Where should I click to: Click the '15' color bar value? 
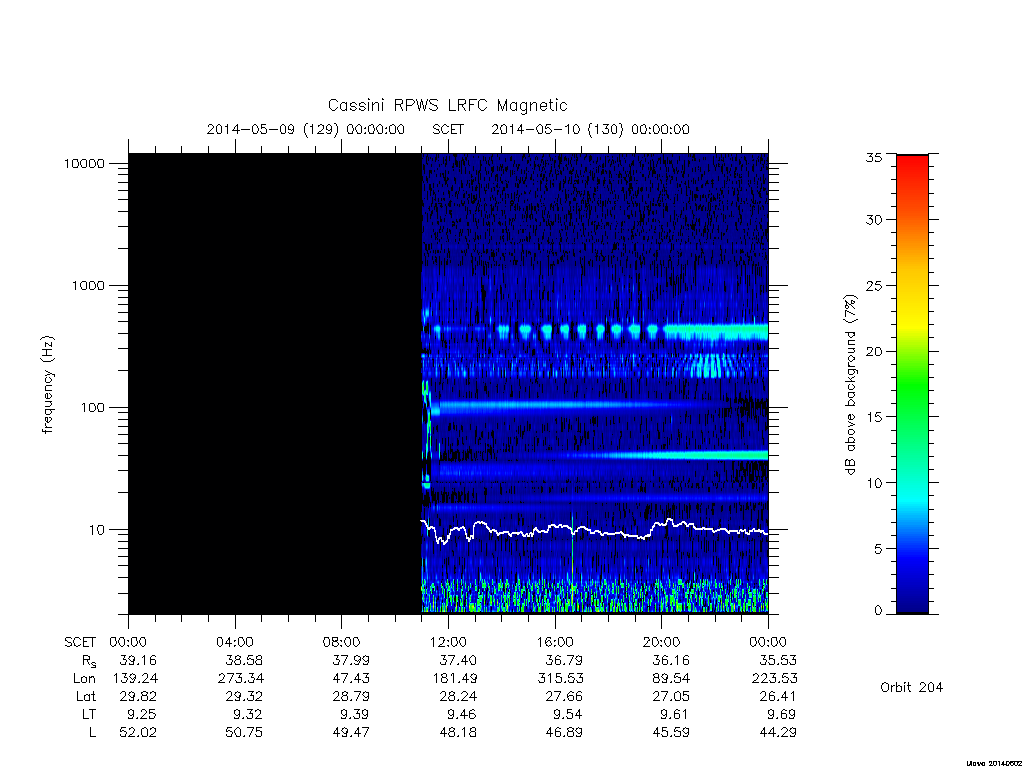pos(874,417)
